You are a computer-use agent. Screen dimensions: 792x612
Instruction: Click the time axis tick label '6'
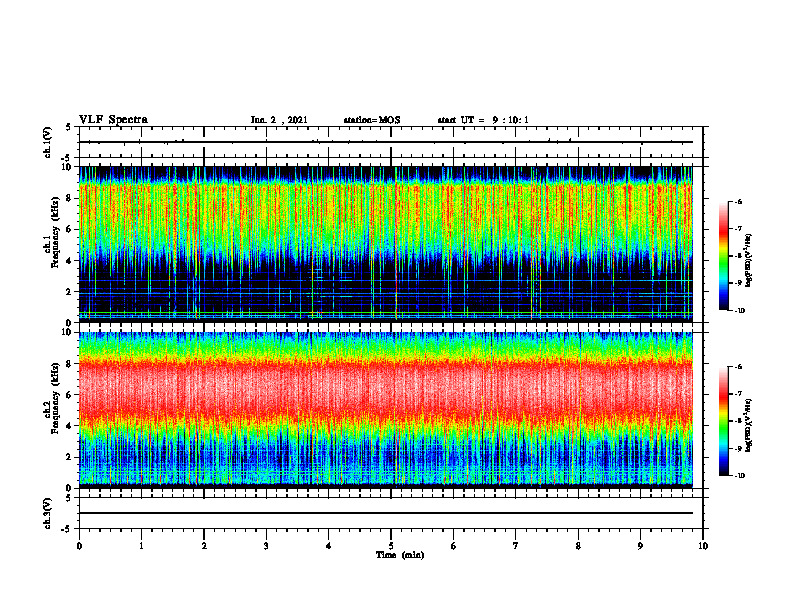click(x=454, y=546)
